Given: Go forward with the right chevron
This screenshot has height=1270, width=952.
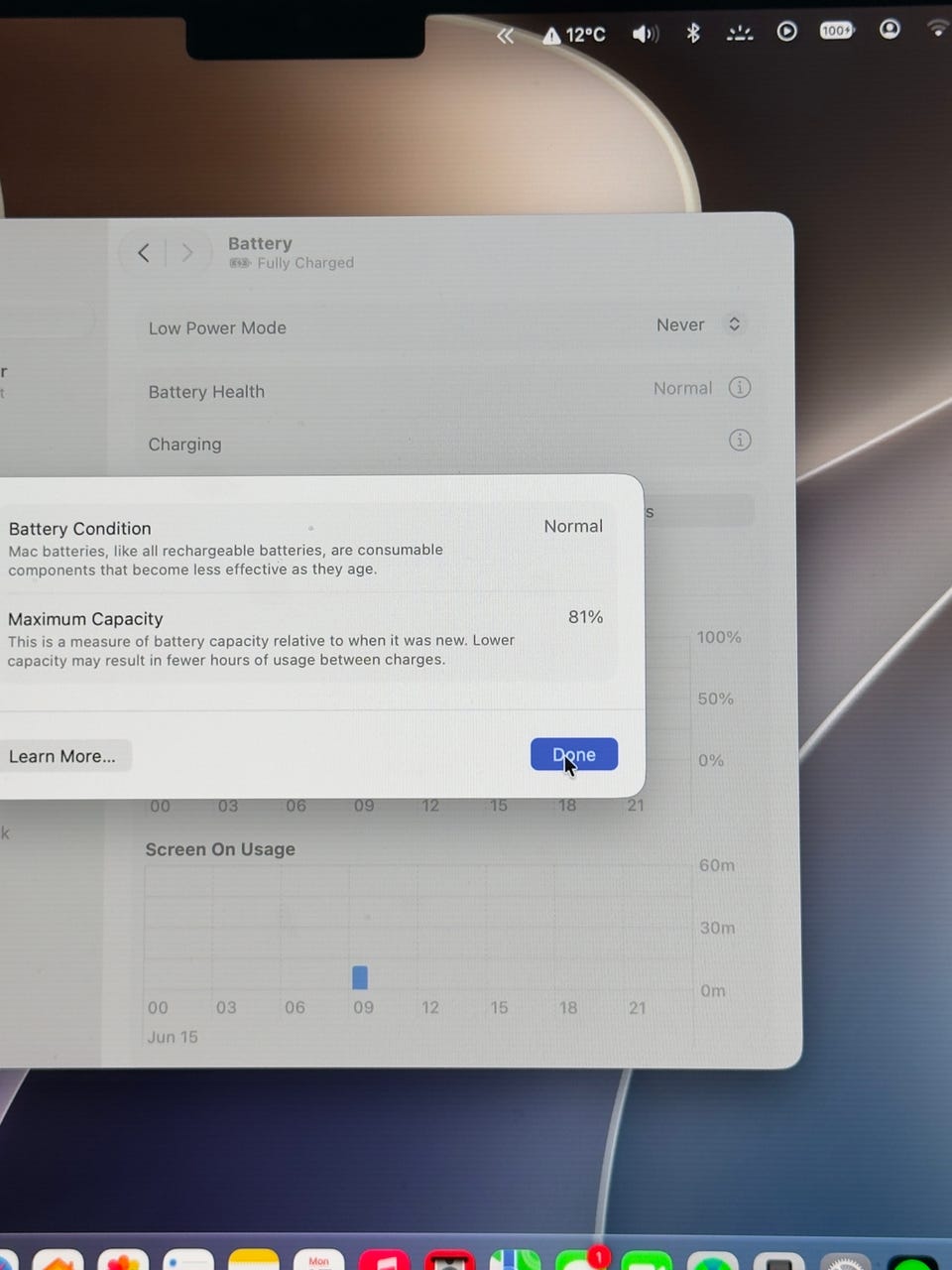Looking at the screenshot, I should (186, 253).
